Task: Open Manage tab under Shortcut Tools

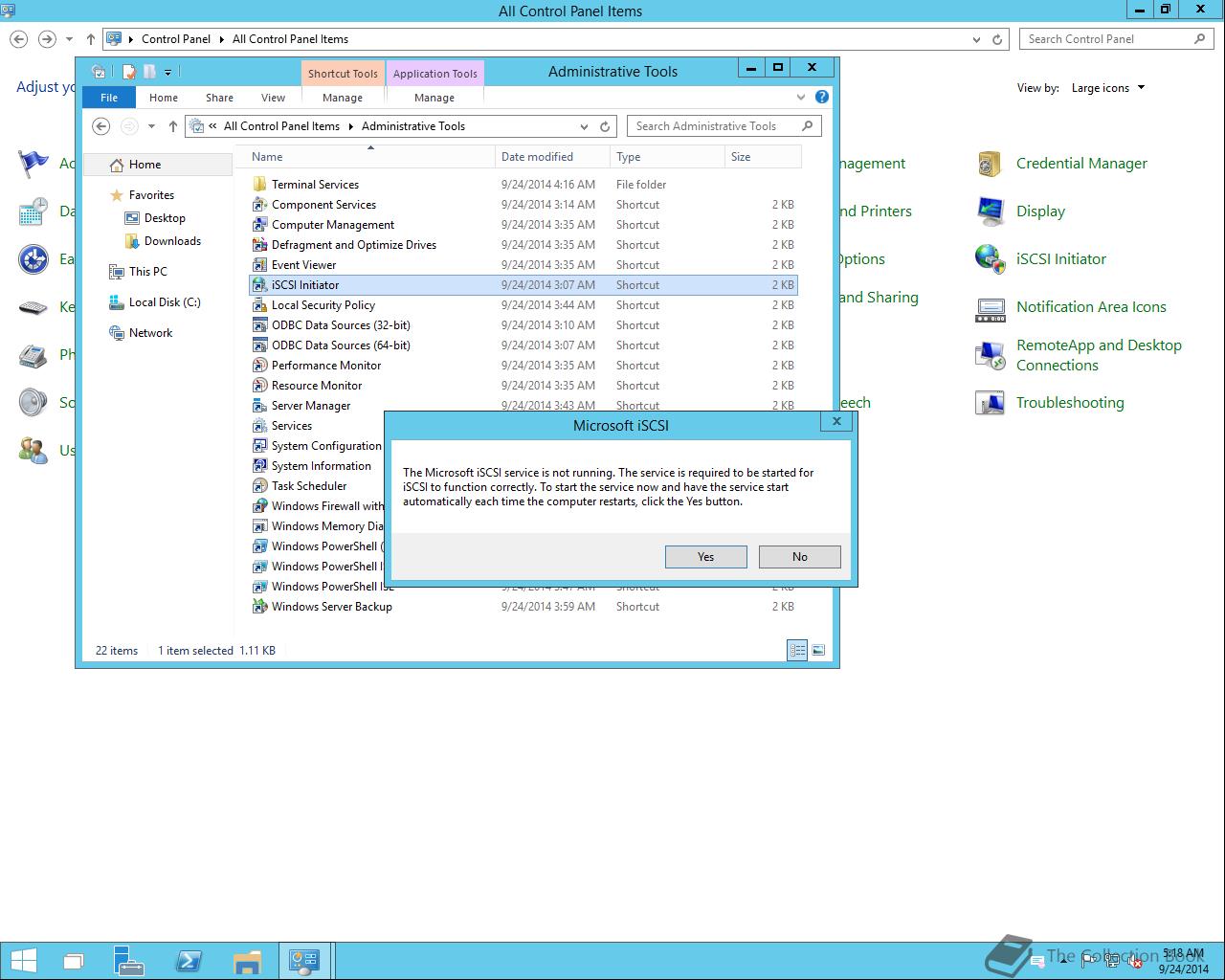Action: pyautogui.click(x=343, y=98)
